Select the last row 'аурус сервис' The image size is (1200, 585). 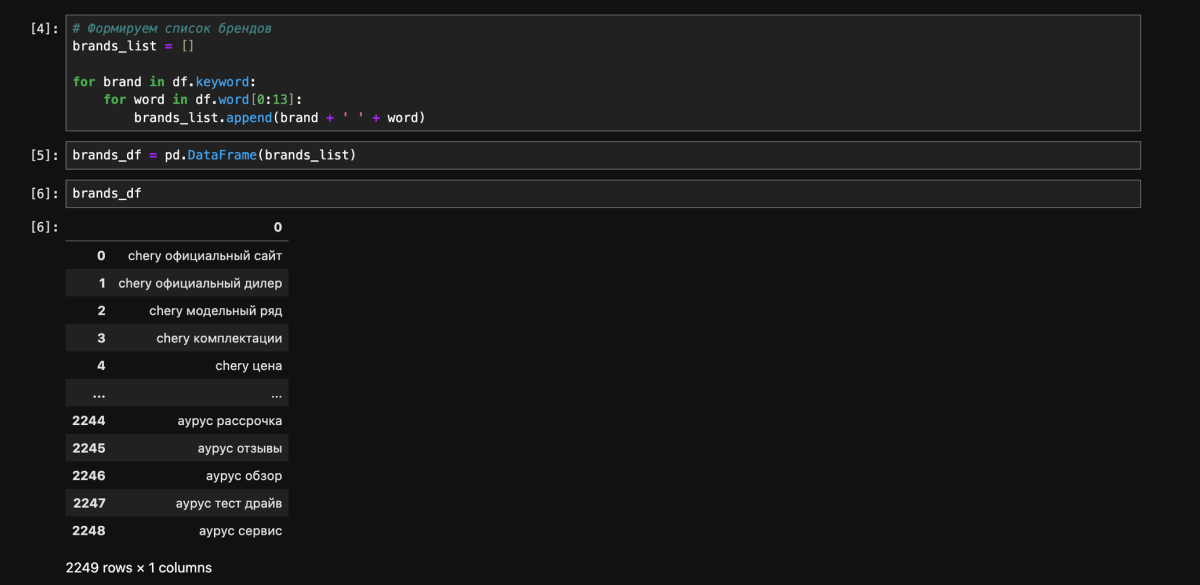pyautogui.click(x=240, y=531)
